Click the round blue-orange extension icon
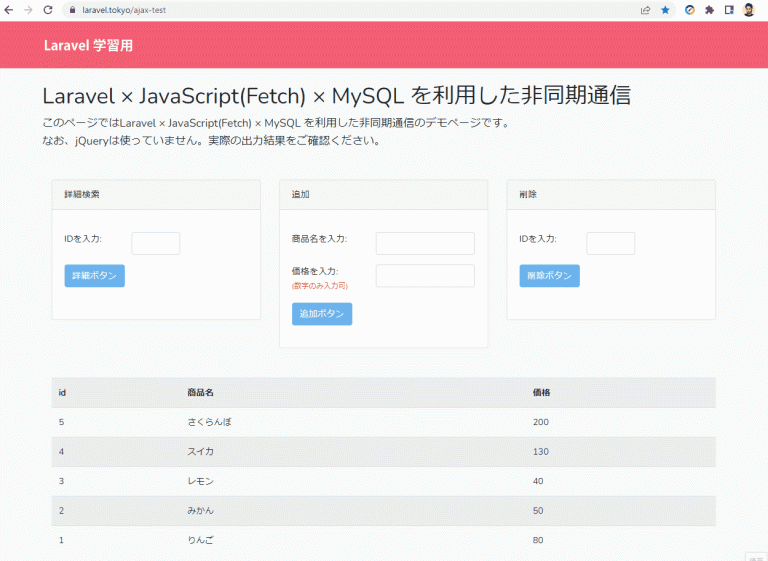Image resolution: width=768 pixels, height=561 pixels. [x=690, y=9]
